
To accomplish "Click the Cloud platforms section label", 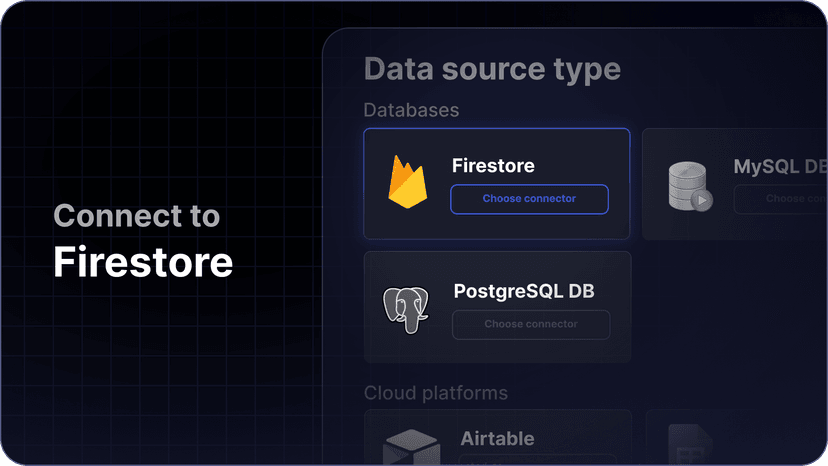I will 435,393.
